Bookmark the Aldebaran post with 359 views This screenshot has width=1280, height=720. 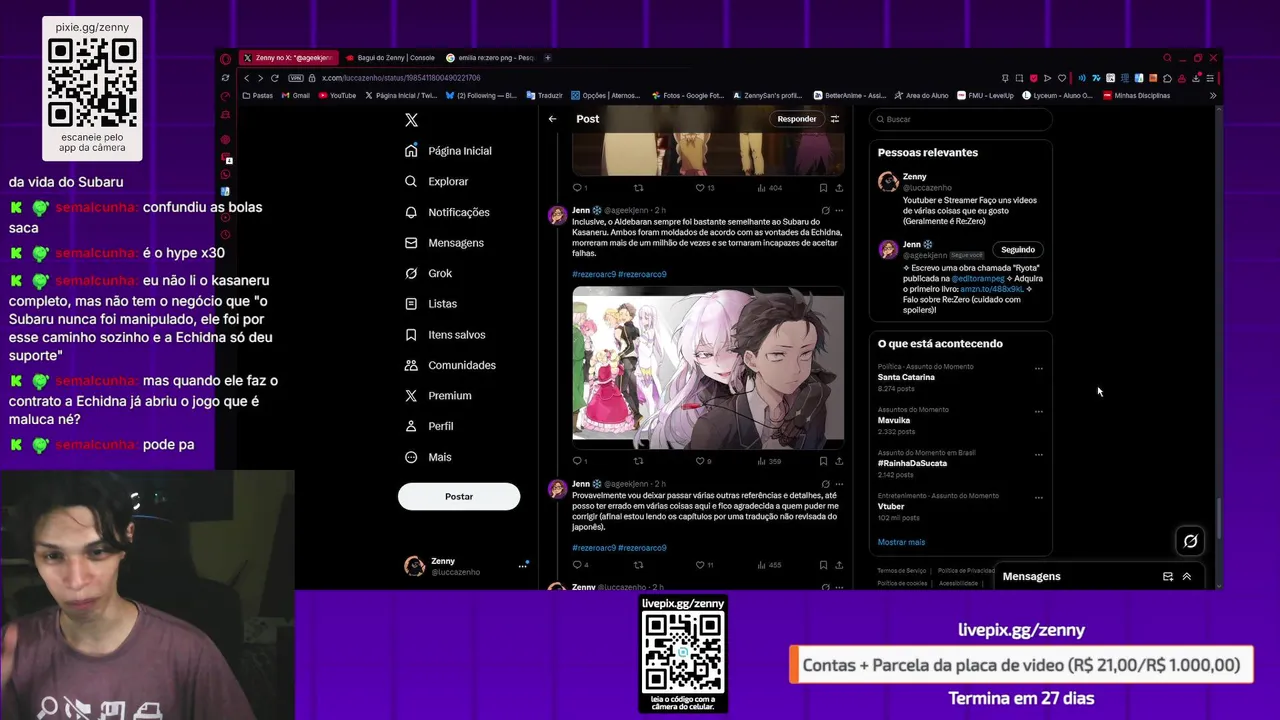point(823,461)
